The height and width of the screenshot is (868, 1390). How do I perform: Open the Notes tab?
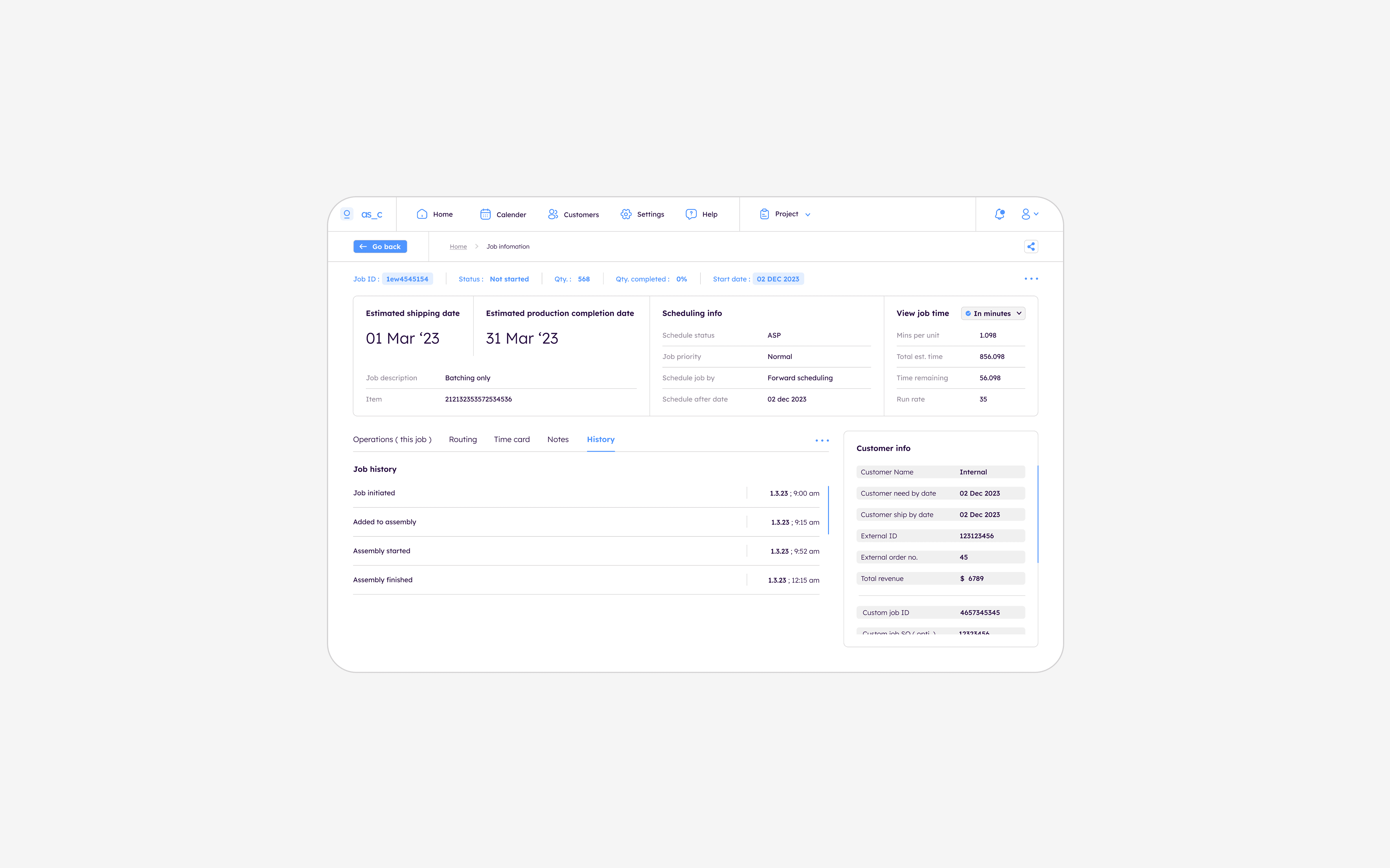557,440
